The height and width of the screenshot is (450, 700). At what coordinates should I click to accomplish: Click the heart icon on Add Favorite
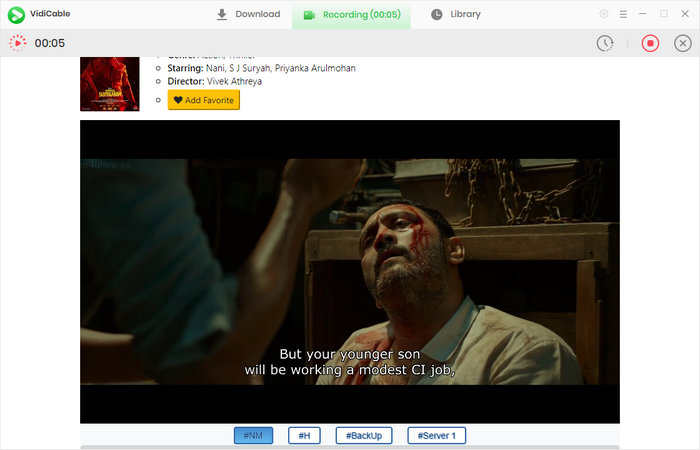178,100
